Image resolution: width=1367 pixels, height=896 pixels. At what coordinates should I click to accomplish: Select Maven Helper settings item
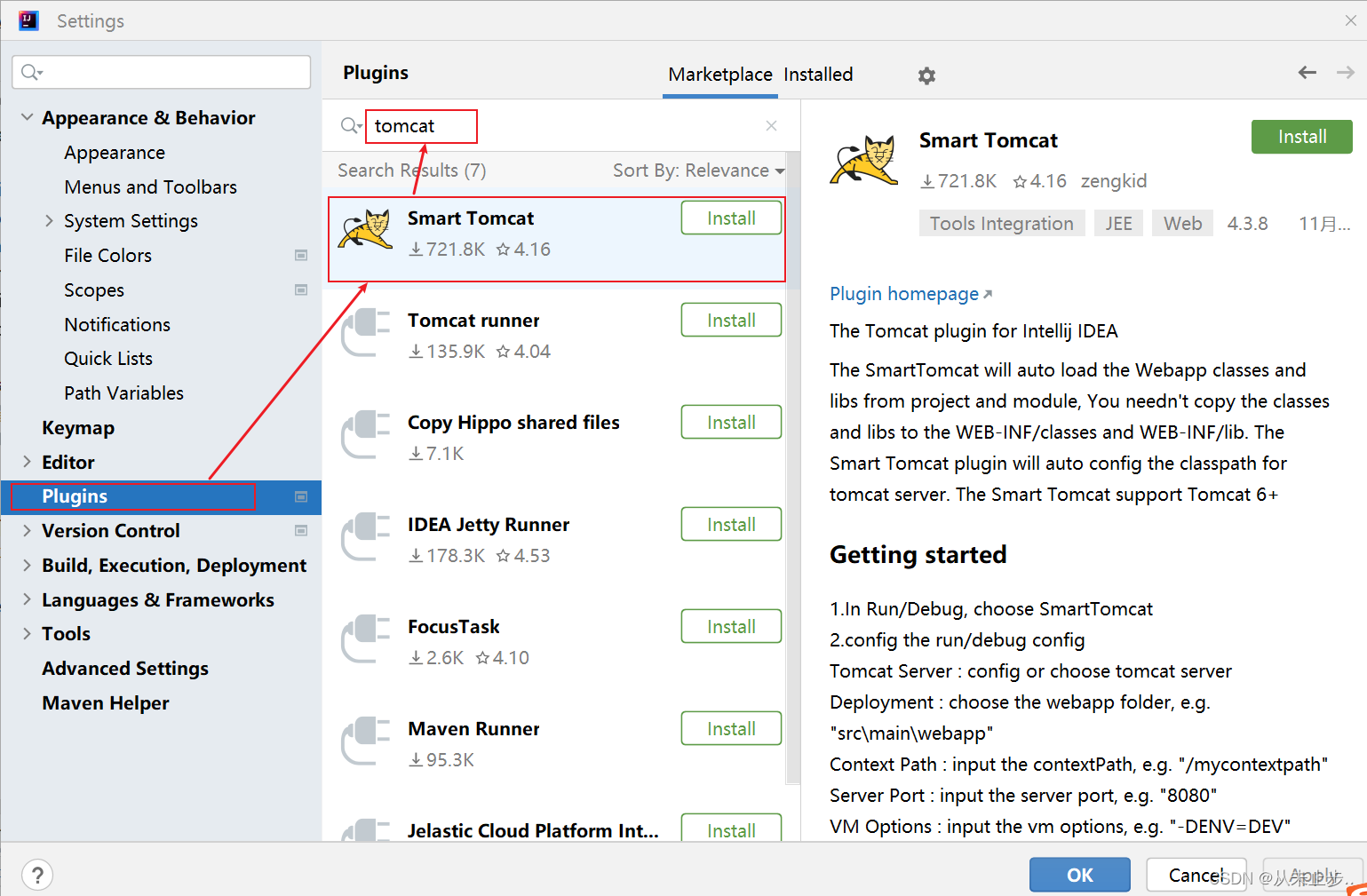(x=106, y=703)
